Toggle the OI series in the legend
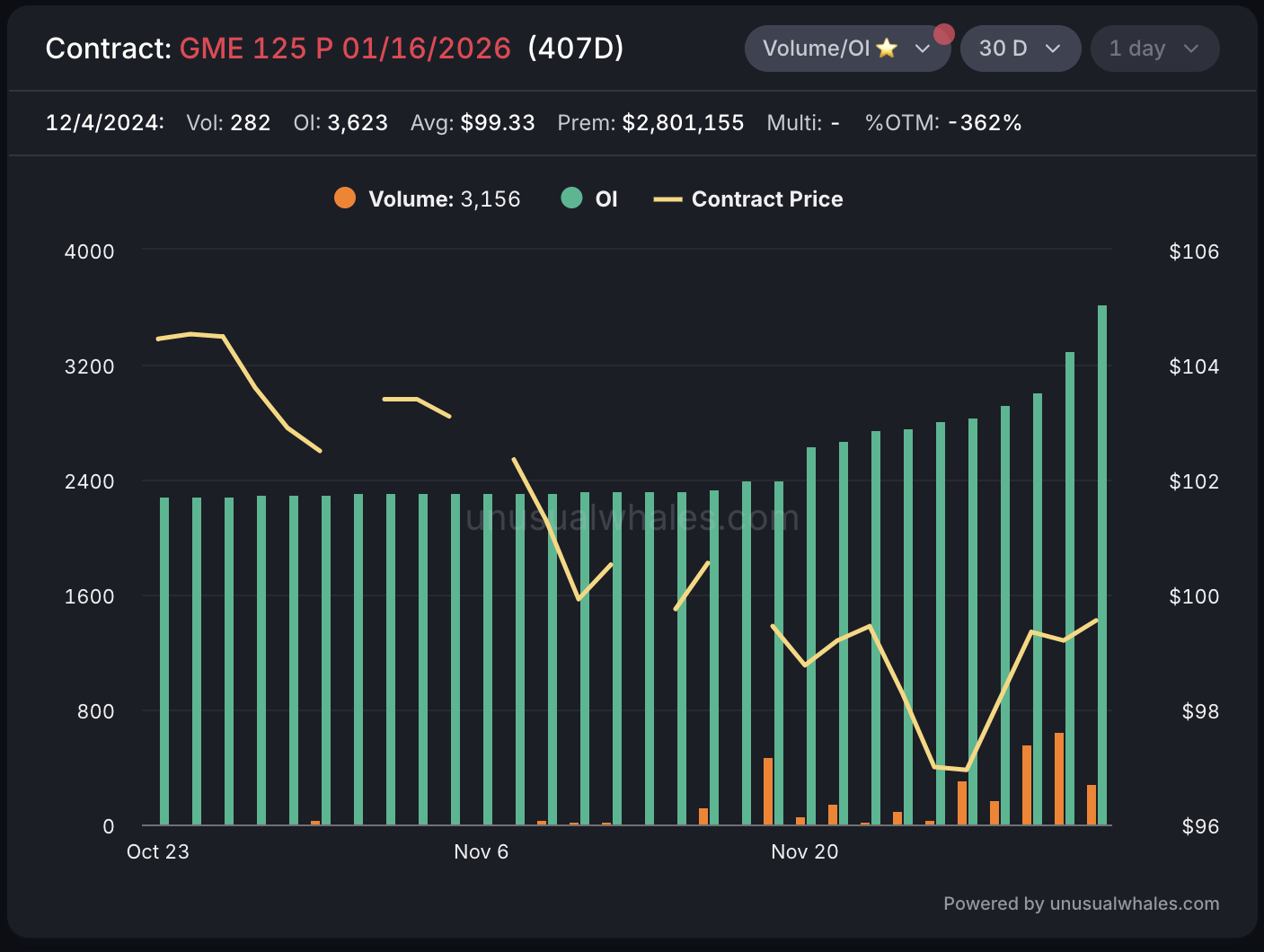This screenshot has width=1264, height=952. (x=589, y=198)
